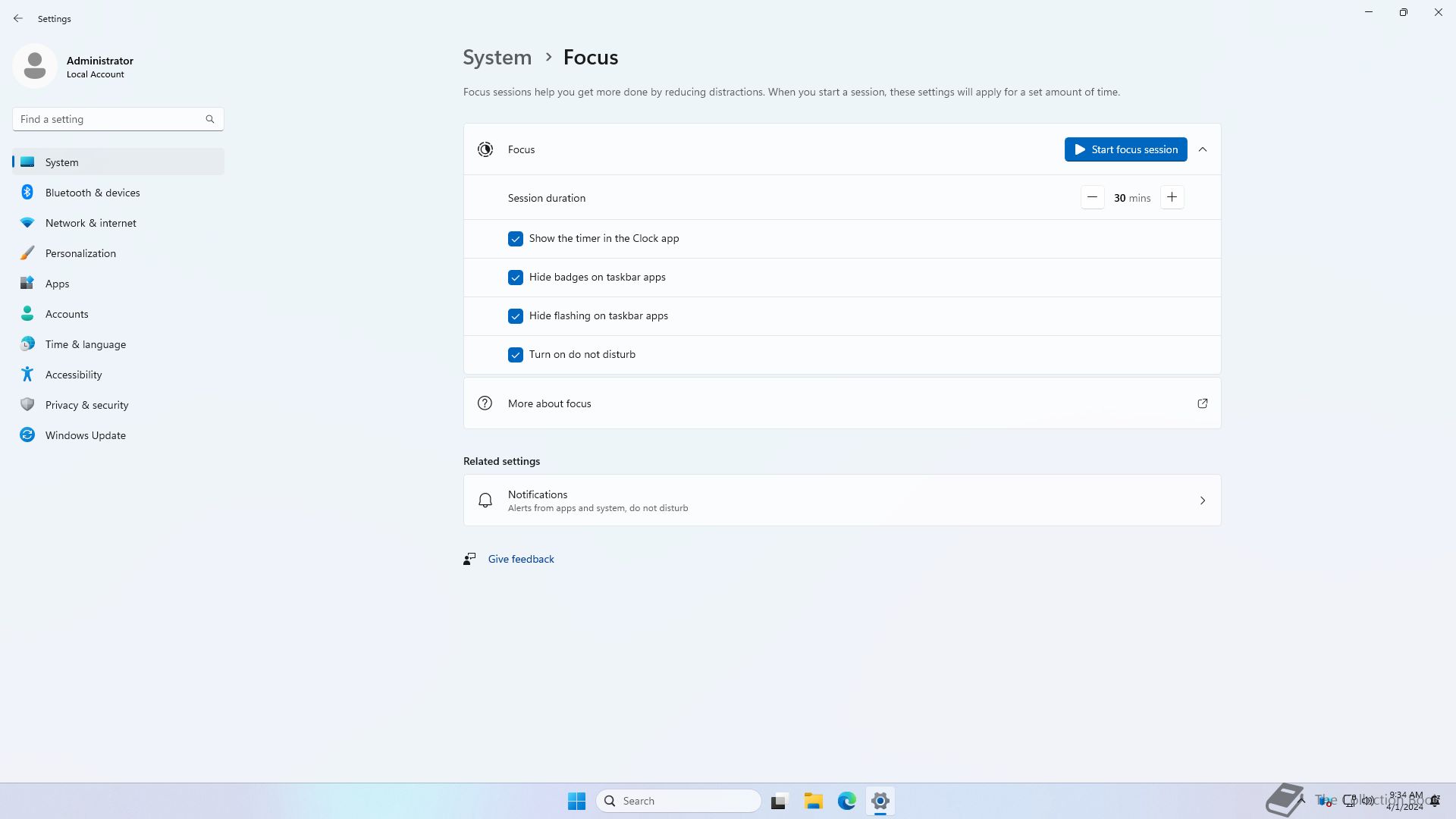Open Bluetooth & devices settings

[x=93, y=193]
